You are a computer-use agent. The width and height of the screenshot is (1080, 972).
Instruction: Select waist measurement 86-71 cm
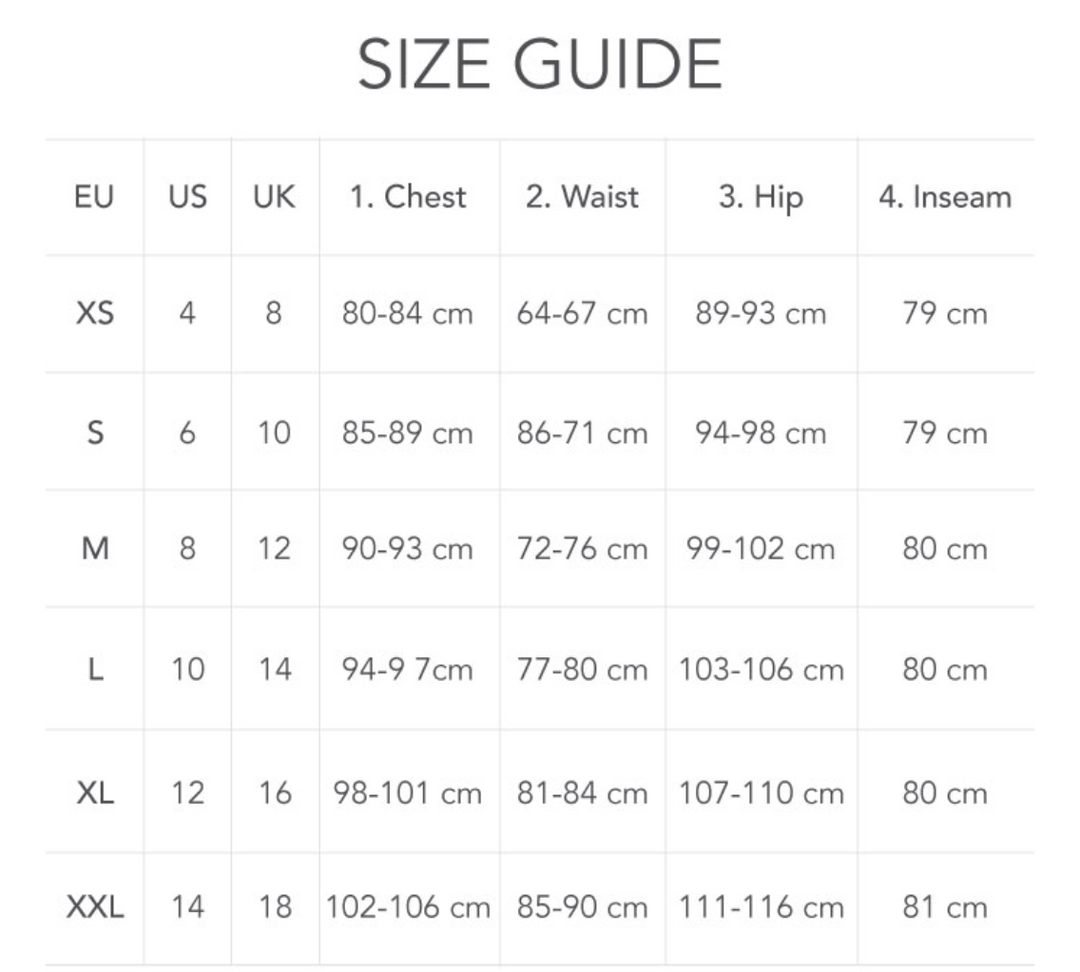pos(582,433)
